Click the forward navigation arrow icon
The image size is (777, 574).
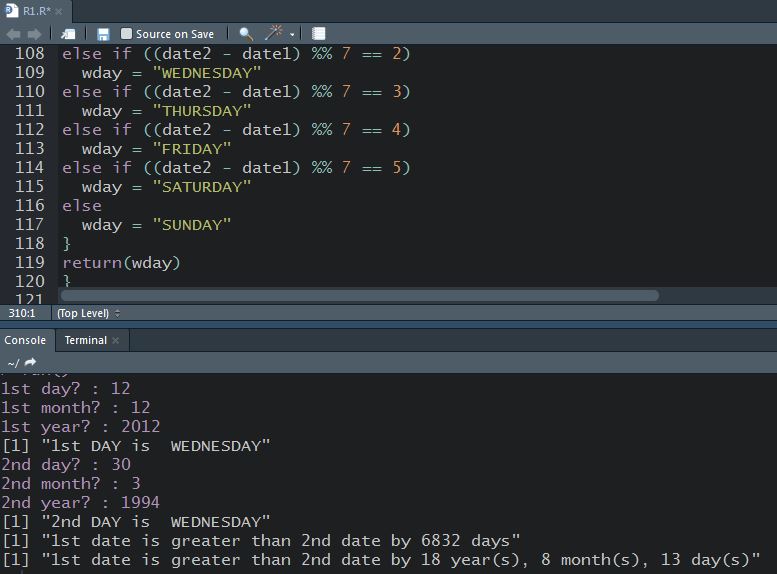[34, 34]
